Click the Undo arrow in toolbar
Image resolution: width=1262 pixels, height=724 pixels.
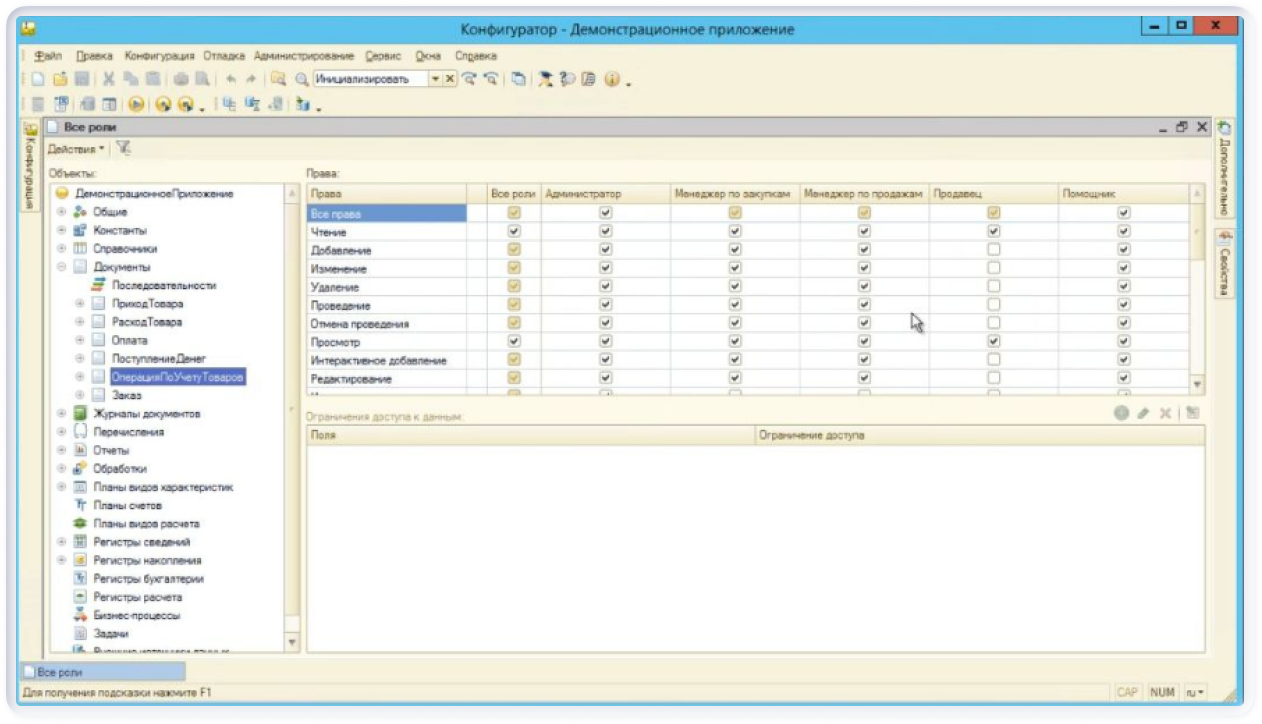pos(231,79)
